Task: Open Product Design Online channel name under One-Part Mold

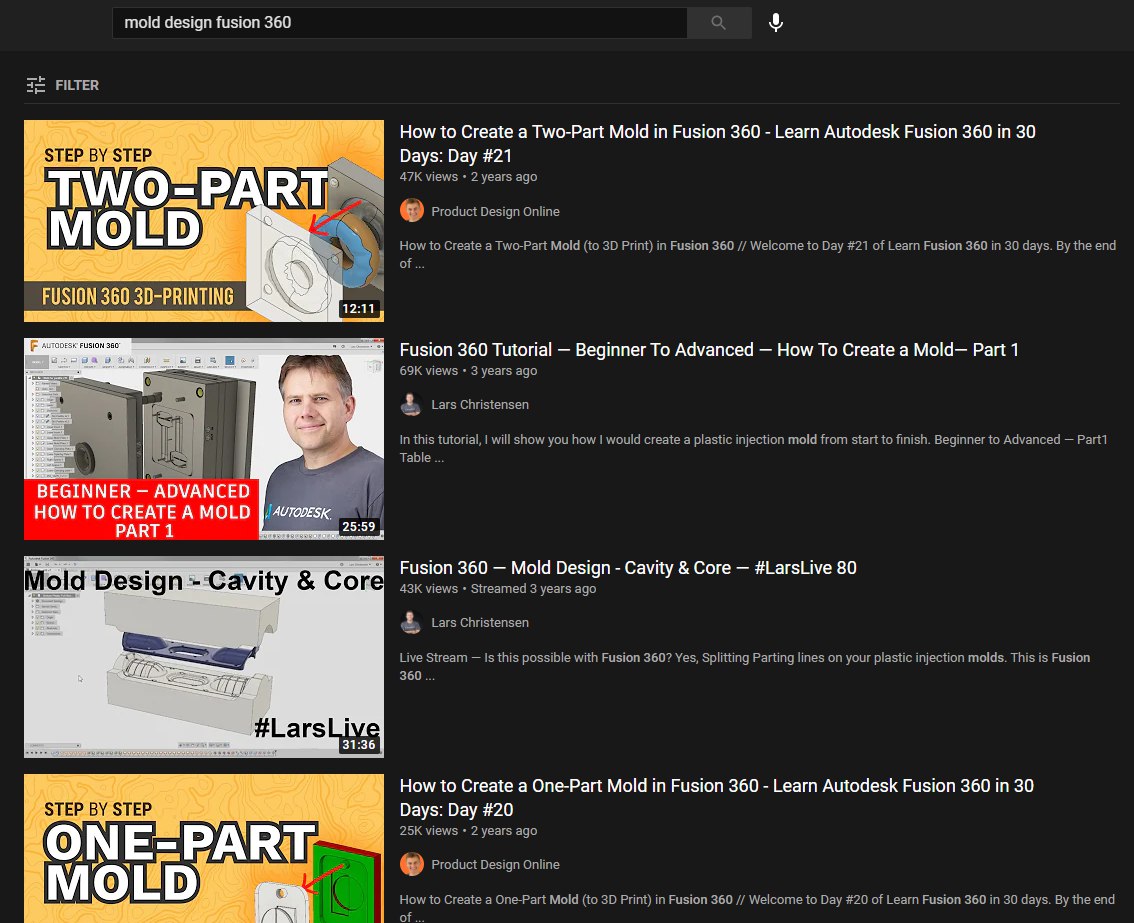Action: click(495, 864)
